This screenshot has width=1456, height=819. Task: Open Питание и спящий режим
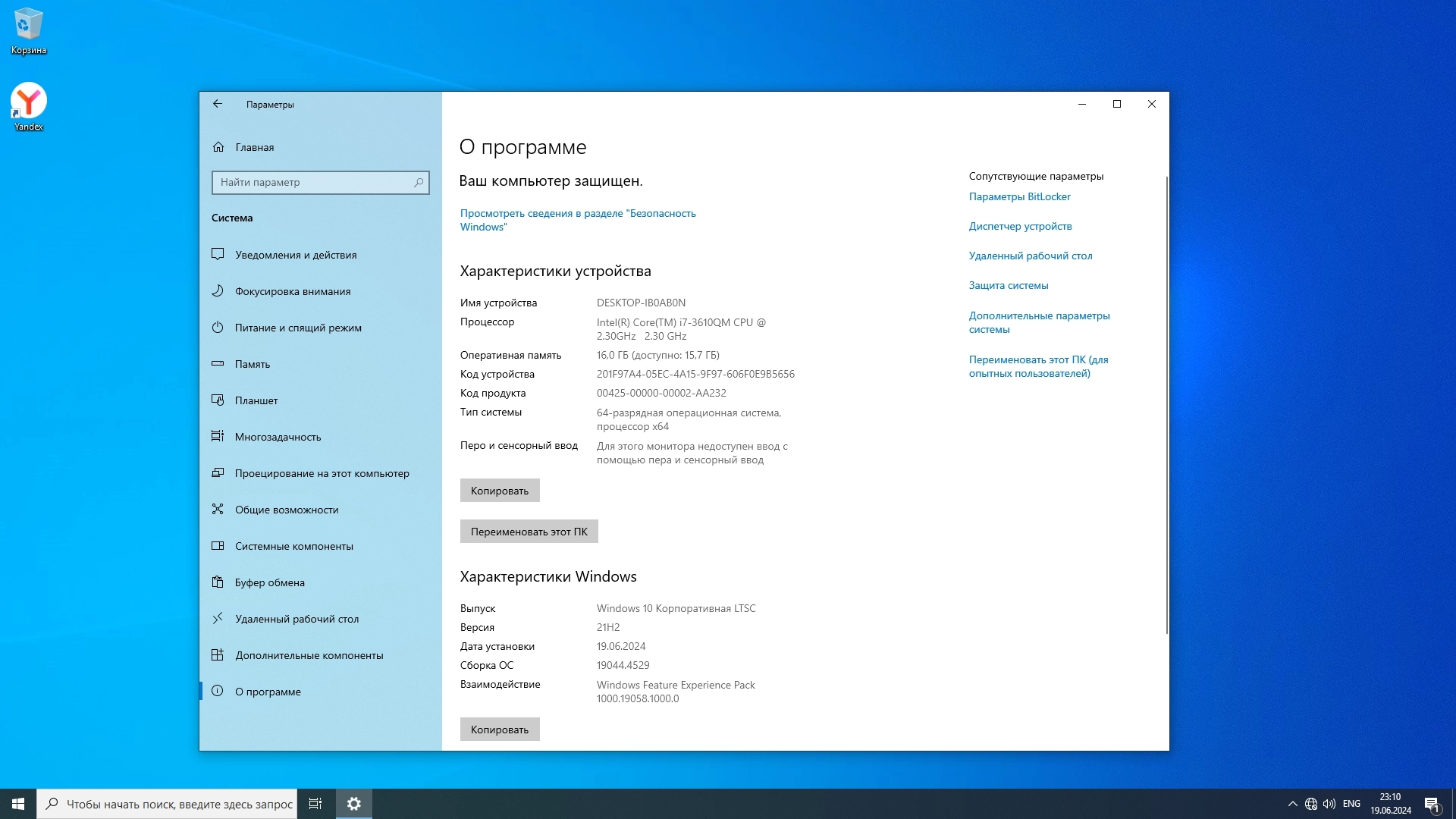click(x=297, y=328)
